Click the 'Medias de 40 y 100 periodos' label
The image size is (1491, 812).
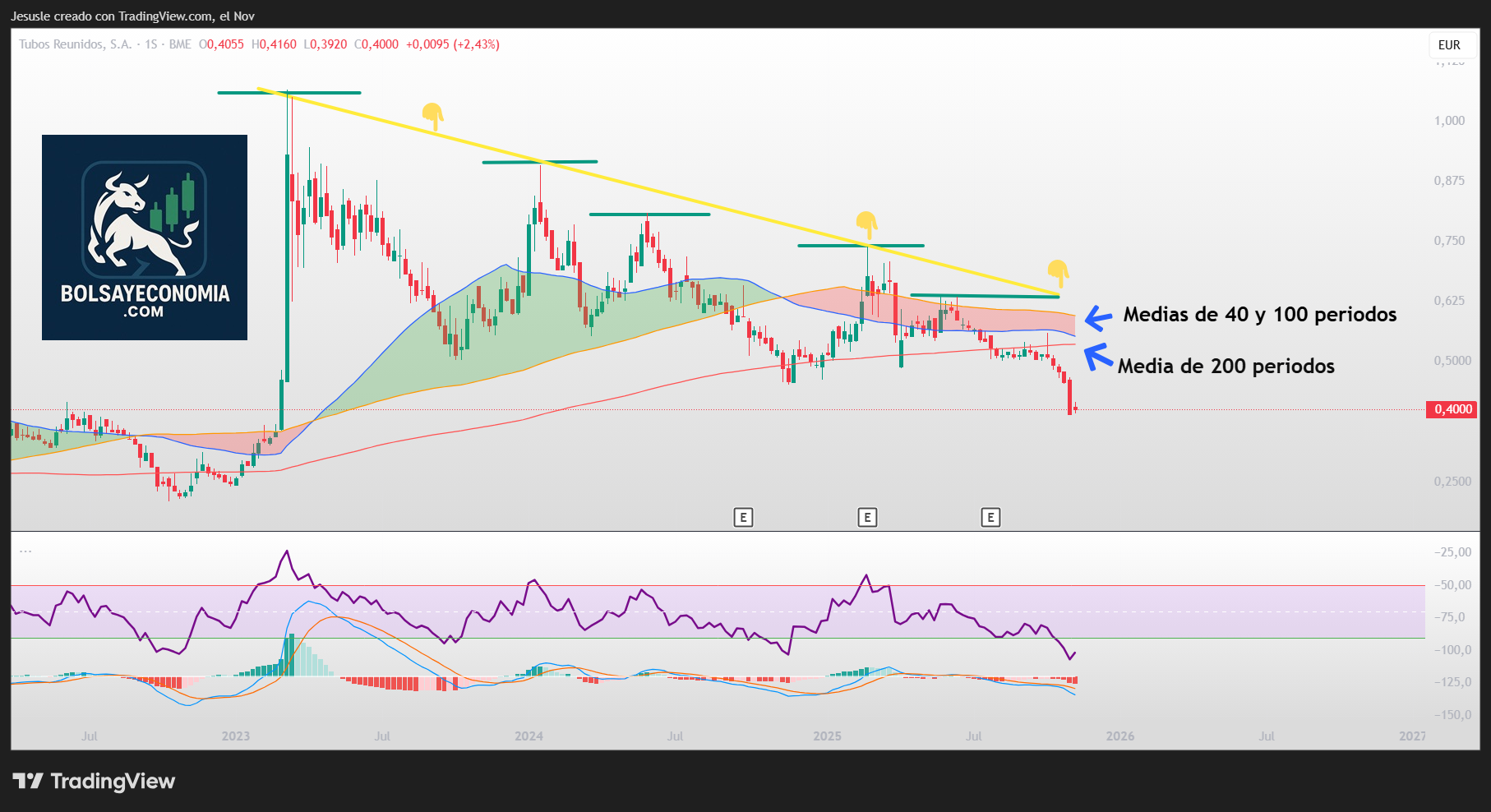tap(1259, 314)
